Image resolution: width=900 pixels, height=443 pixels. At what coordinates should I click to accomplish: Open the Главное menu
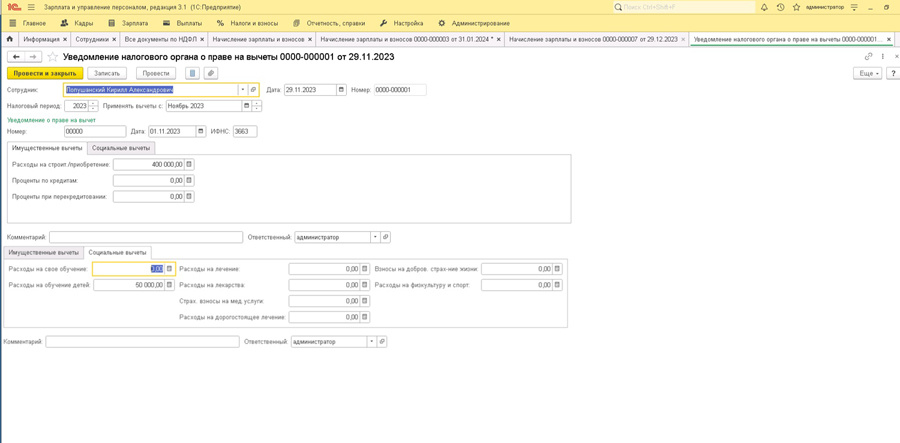click(x=28, y=24)
